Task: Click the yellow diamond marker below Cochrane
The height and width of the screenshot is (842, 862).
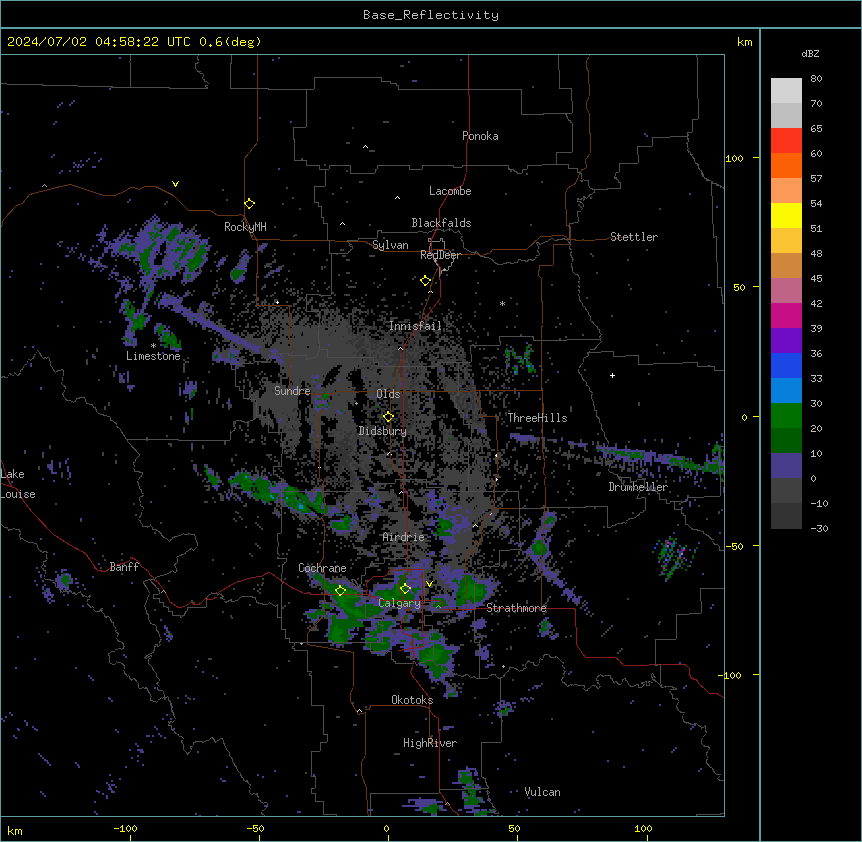Action: tap(340, 591)
